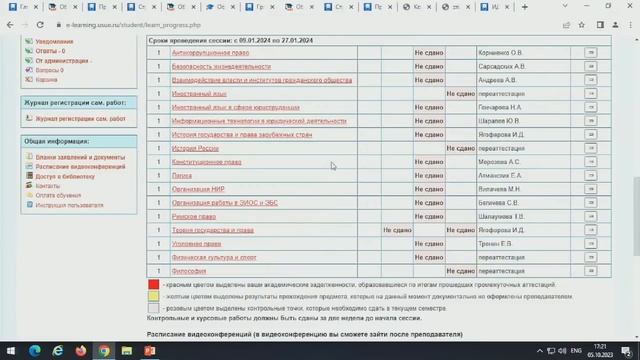The width and height of the screenshot is (640, 360).
Task: Click the yellow legend color square
Action: click(153, 296)
